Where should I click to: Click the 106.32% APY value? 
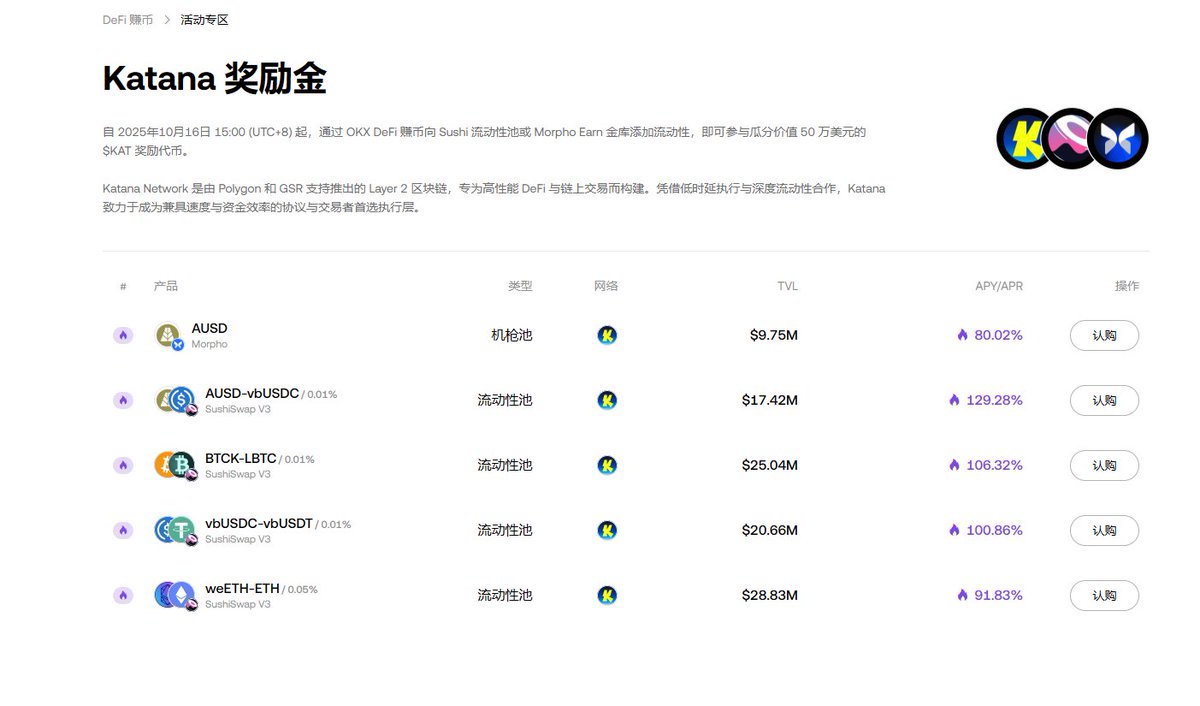point(995,465)
